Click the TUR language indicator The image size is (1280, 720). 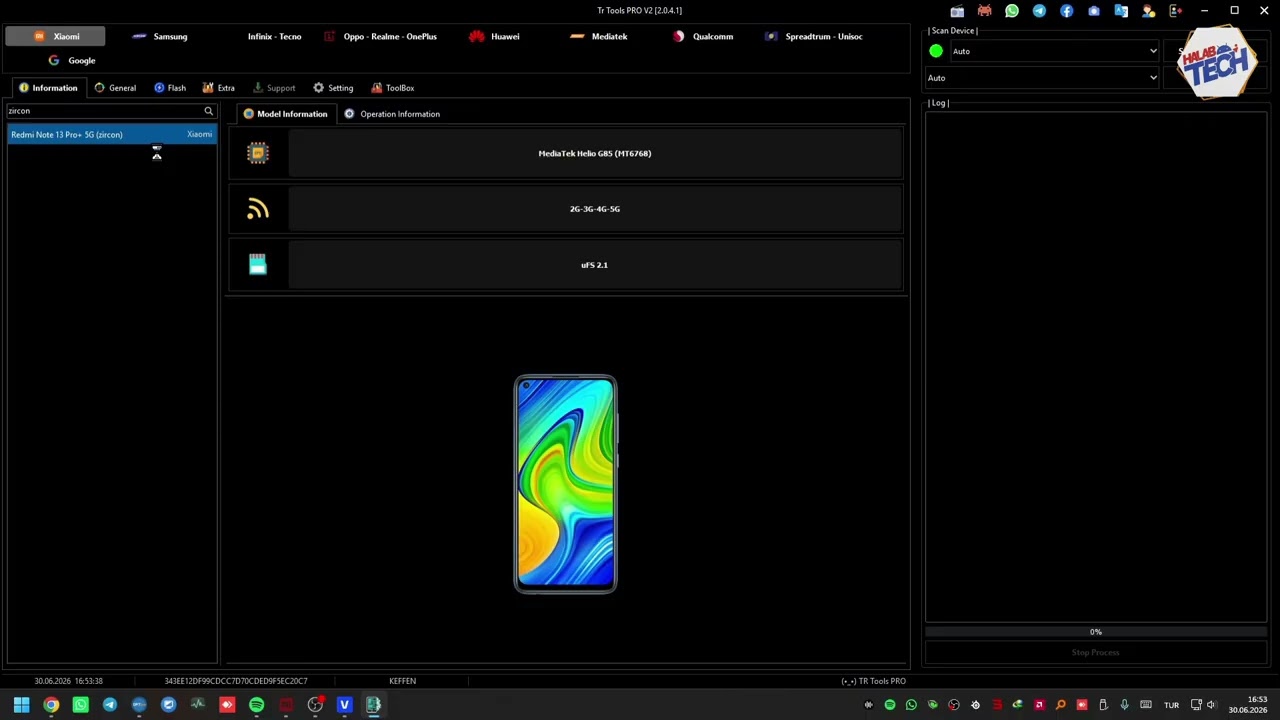point(1171,705)
